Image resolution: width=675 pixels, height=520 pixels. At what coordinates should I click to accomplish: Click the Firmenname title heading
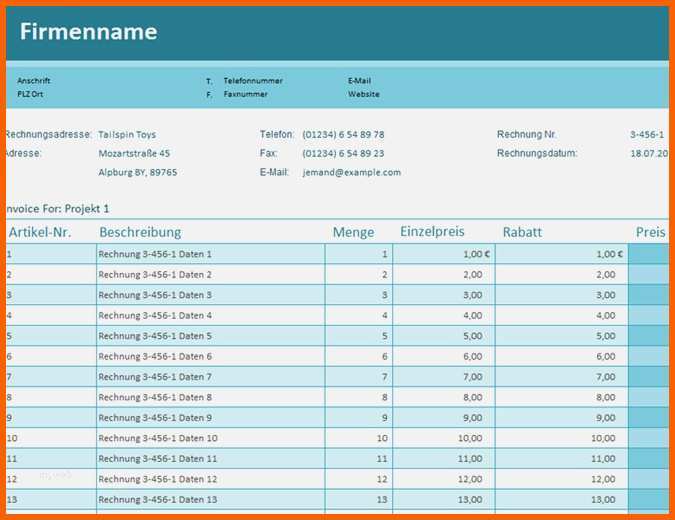[x=88, y=32]
